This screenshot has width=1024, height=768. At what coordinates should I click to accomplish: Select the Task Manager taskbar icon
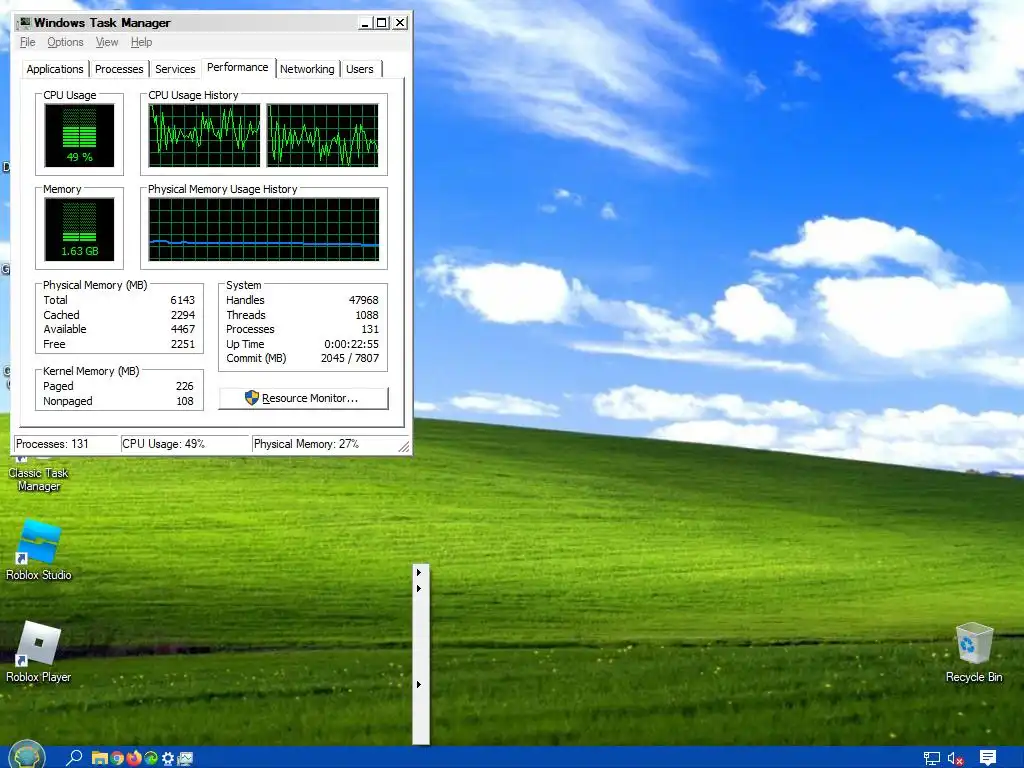(185, 758)
